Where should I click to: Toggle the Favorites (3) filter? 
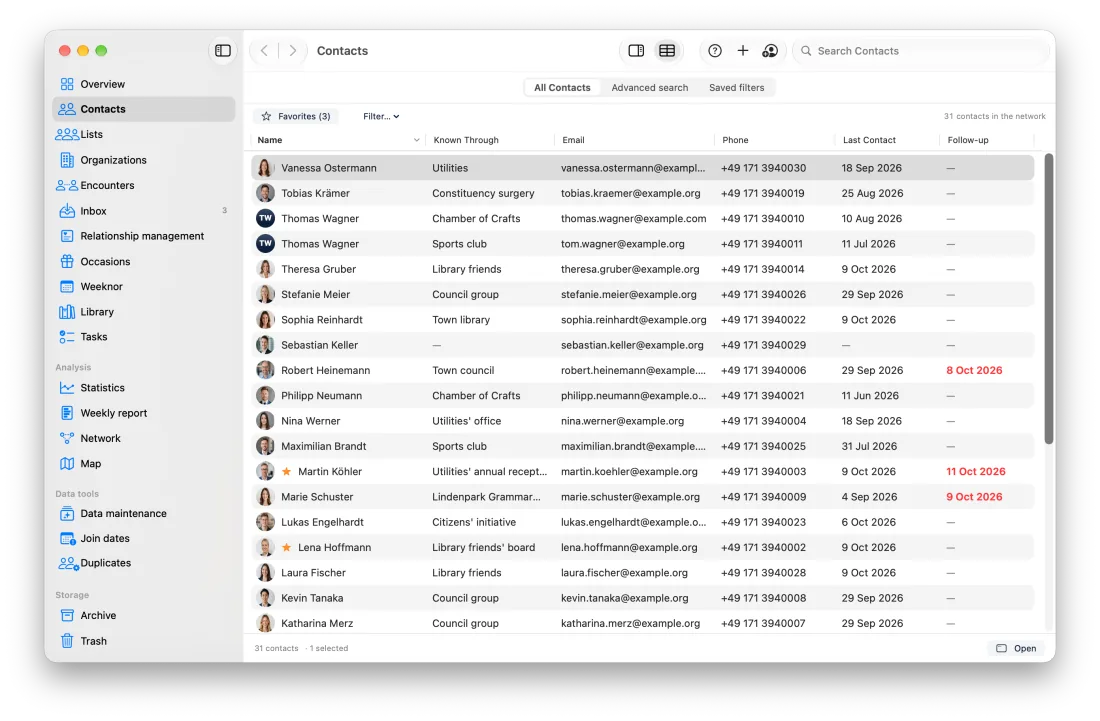295,116
